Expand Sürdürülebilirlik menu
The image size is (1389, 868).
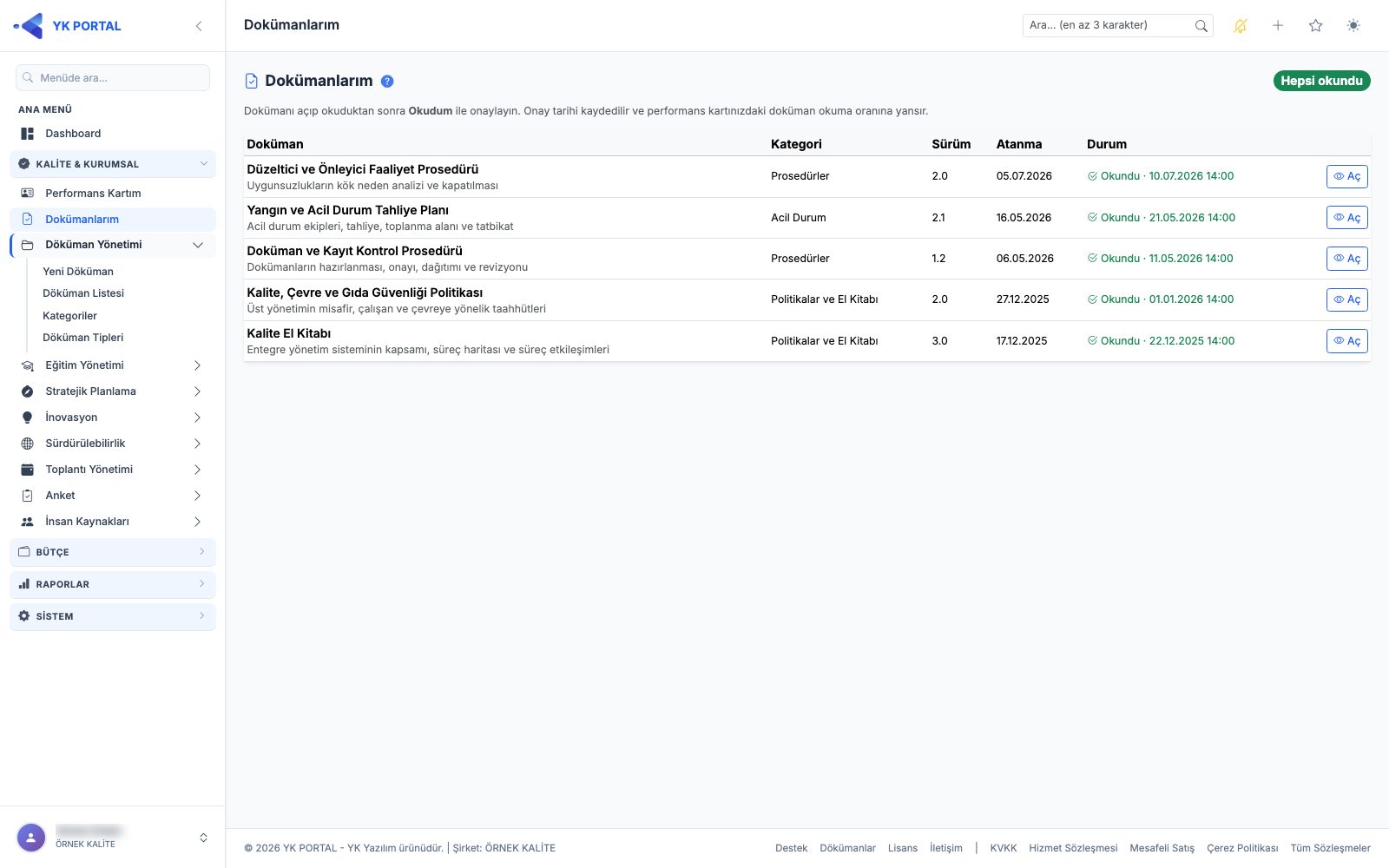[113, 444]
